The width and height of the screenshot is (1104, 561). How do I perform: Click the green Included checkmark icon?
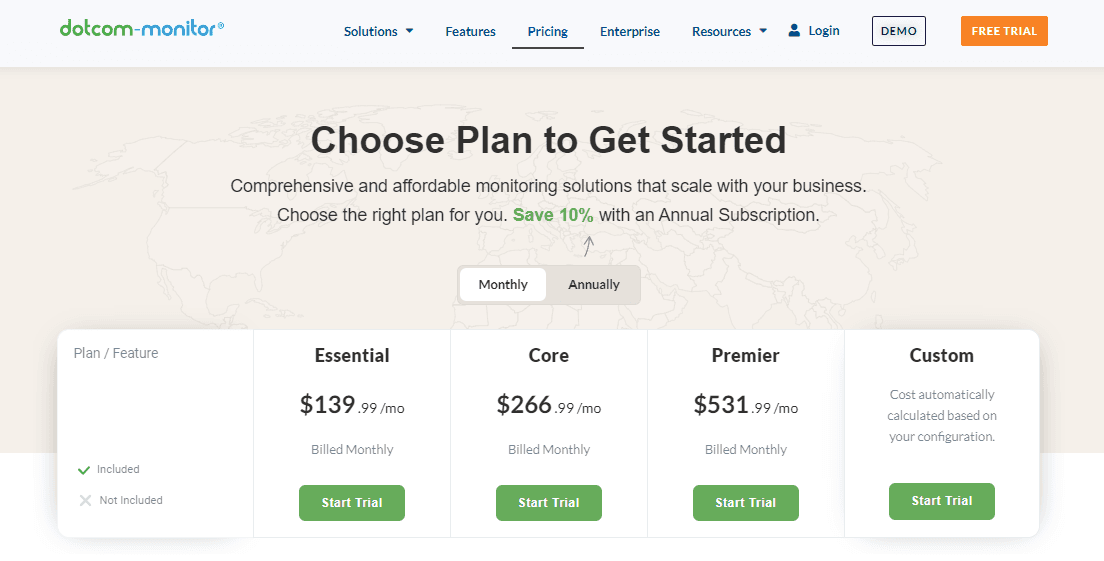click(84, 469)
